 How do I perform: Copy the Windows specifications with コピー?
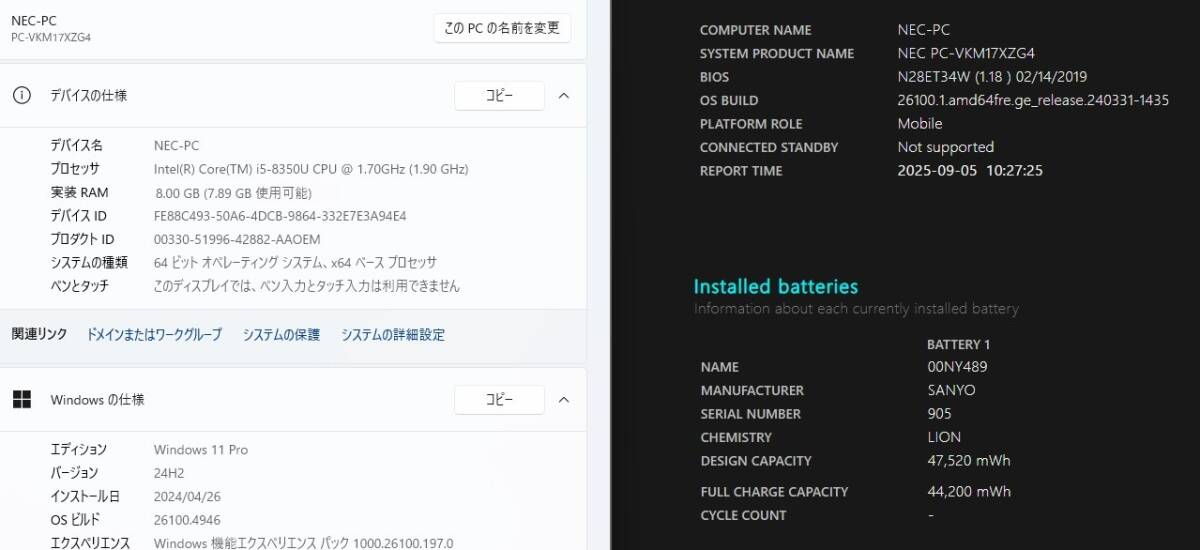tap(499, 400)
